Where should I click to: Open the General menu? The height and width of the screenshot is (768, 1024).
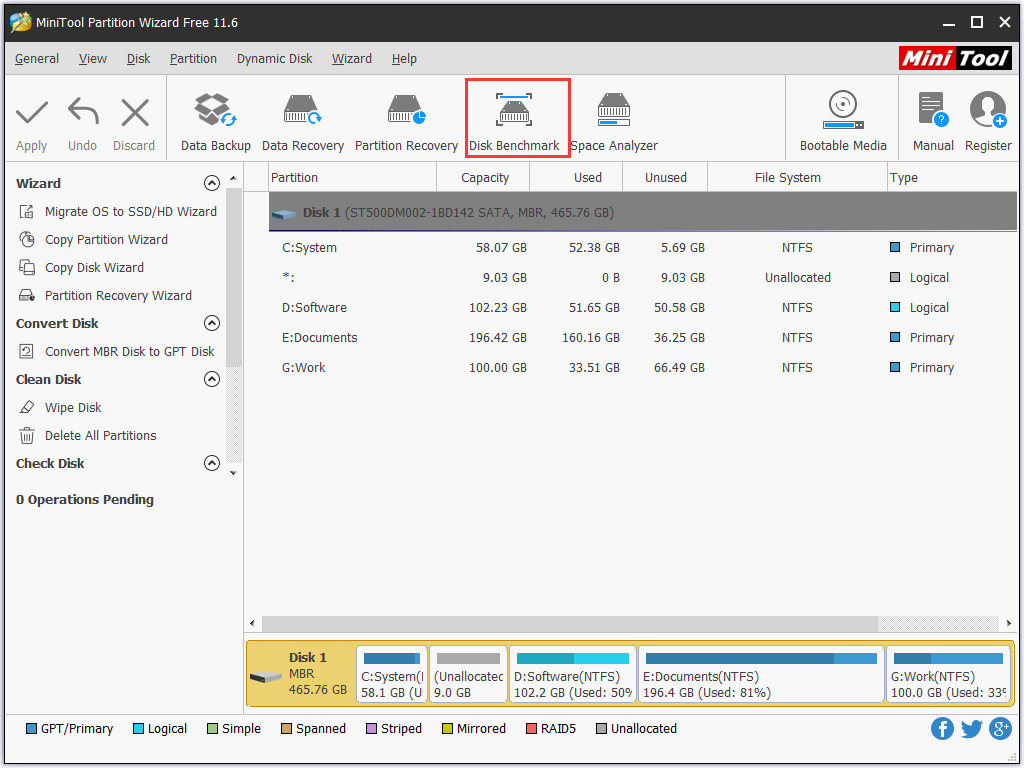click(37, 59)
